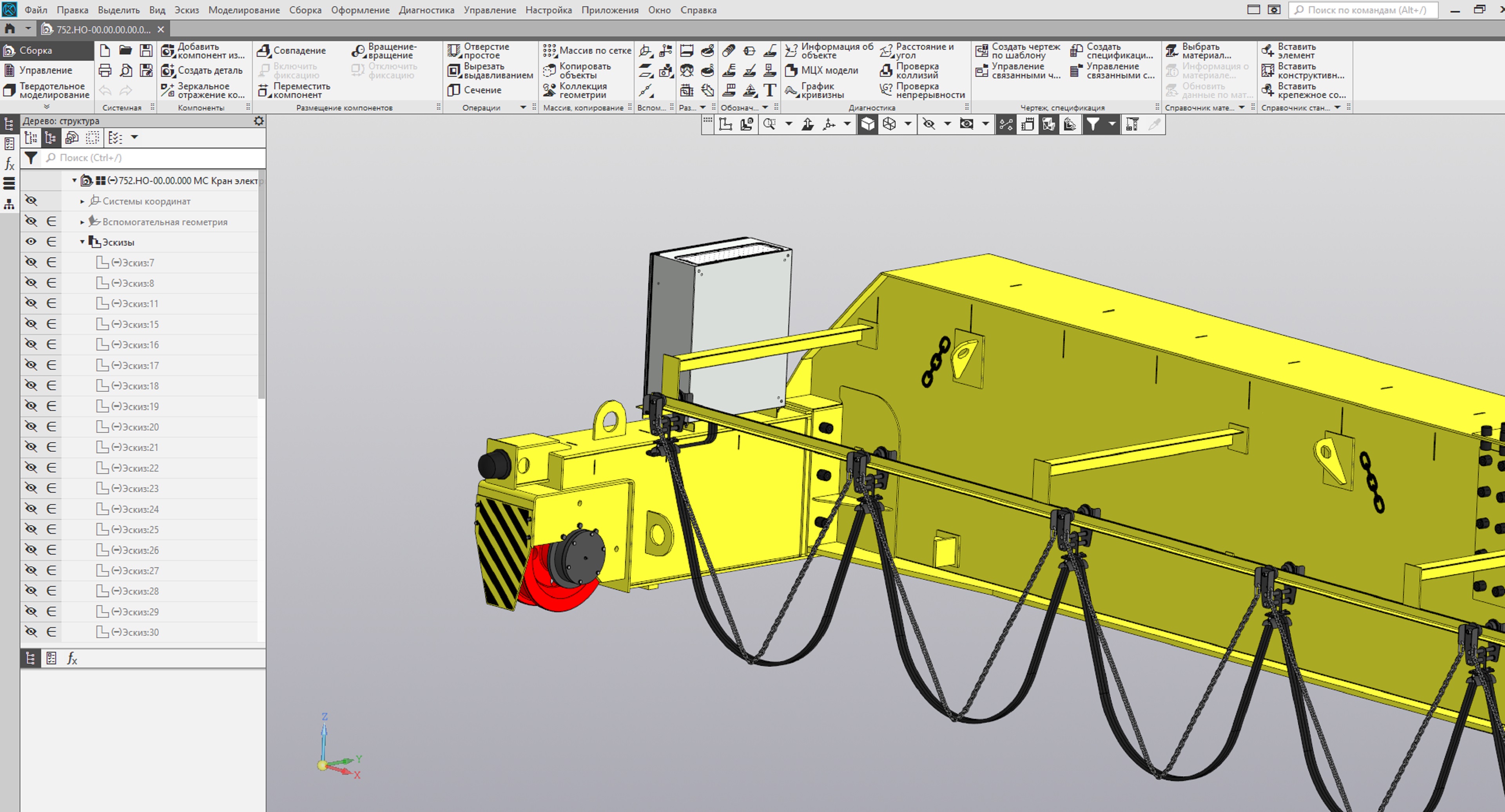Expand the Системы координат tree node
The width and height of the screenshot is (1505, 812).
click(82, 201)
